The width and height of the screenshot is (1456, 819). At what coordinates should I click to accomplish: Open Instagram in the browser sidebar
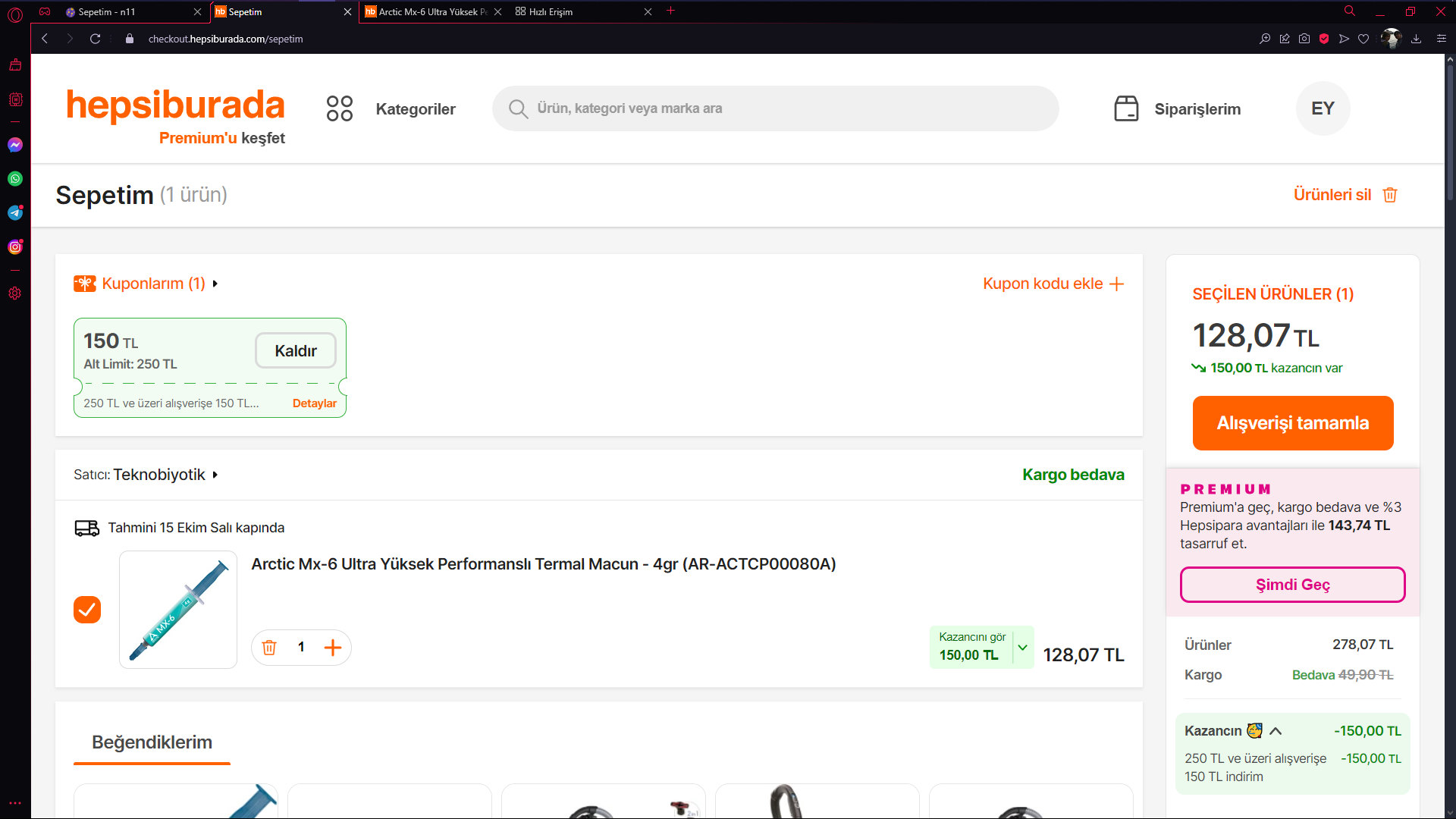[x=15, y=246]
